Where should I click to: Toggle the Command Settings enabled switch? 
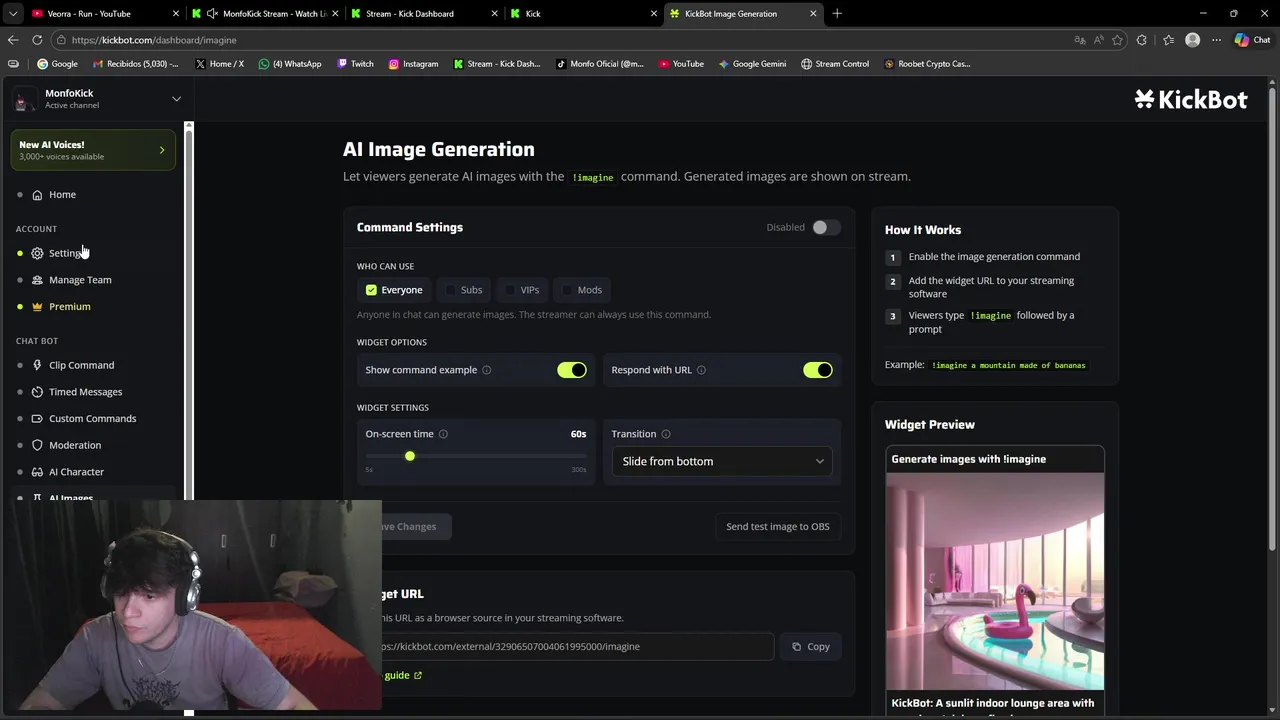[825, 227]
